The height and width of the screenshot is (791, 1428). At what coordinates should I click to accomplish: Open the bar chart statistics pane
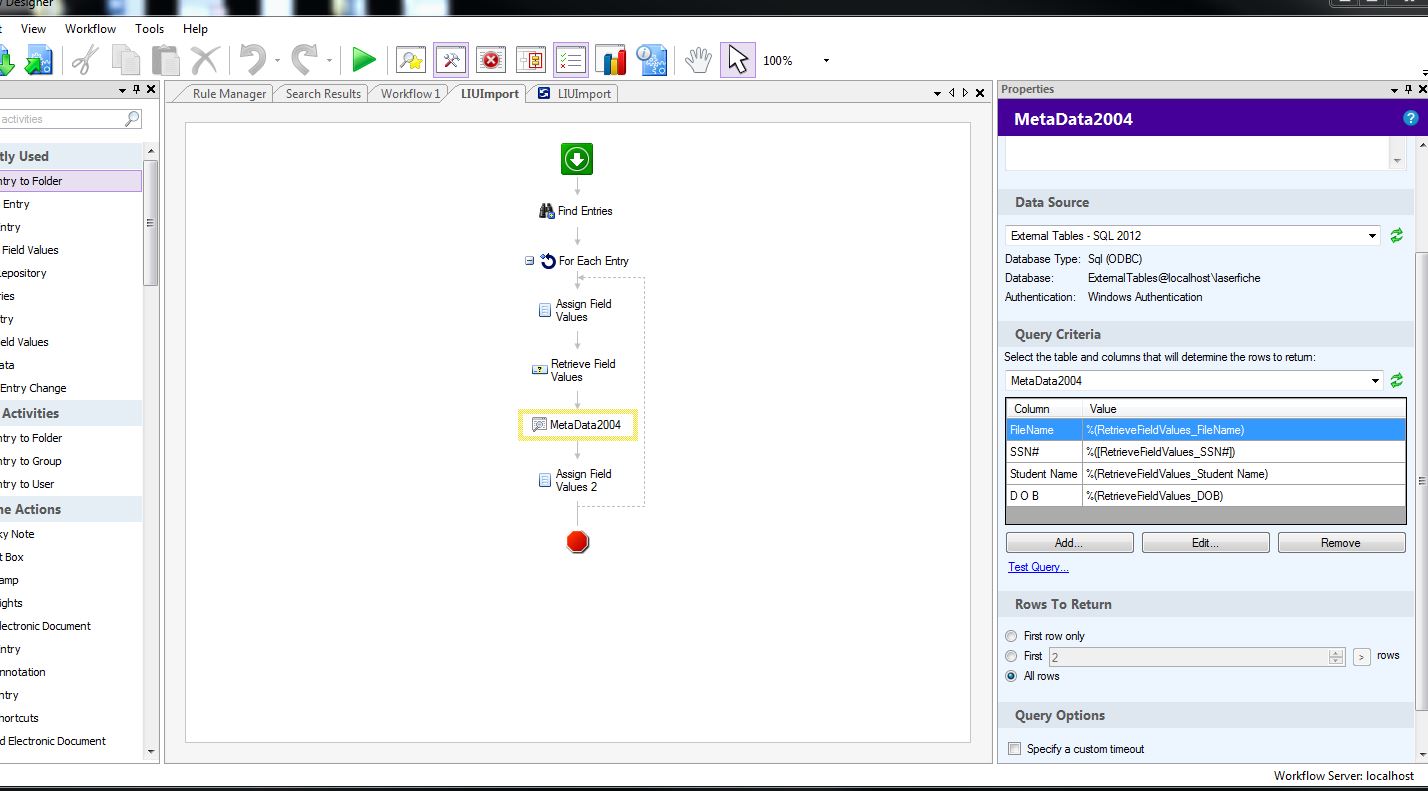pos(610,61)
